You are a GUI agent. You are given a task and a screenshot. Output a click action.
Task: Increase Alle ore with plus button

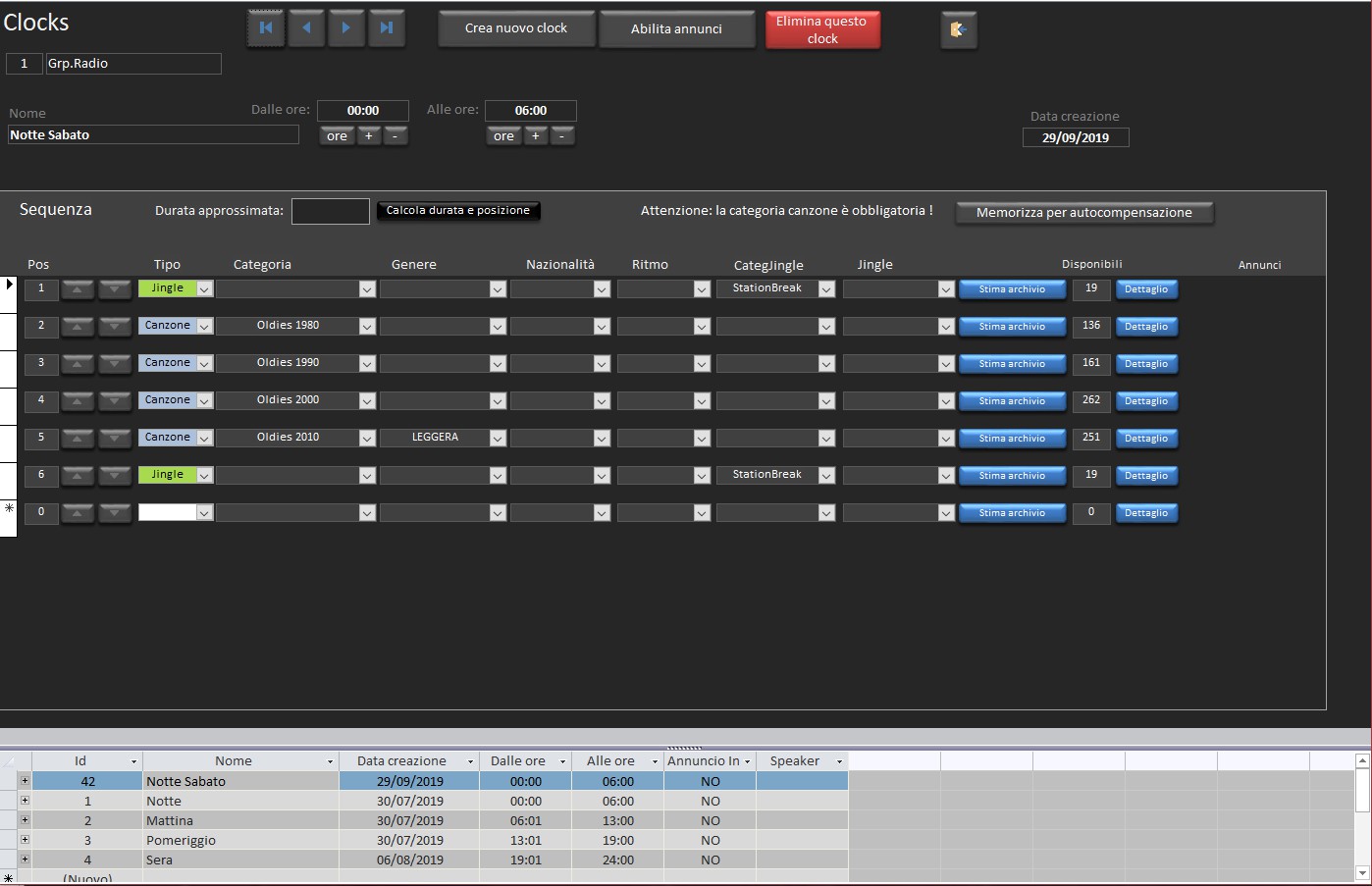tap(536, 136)
